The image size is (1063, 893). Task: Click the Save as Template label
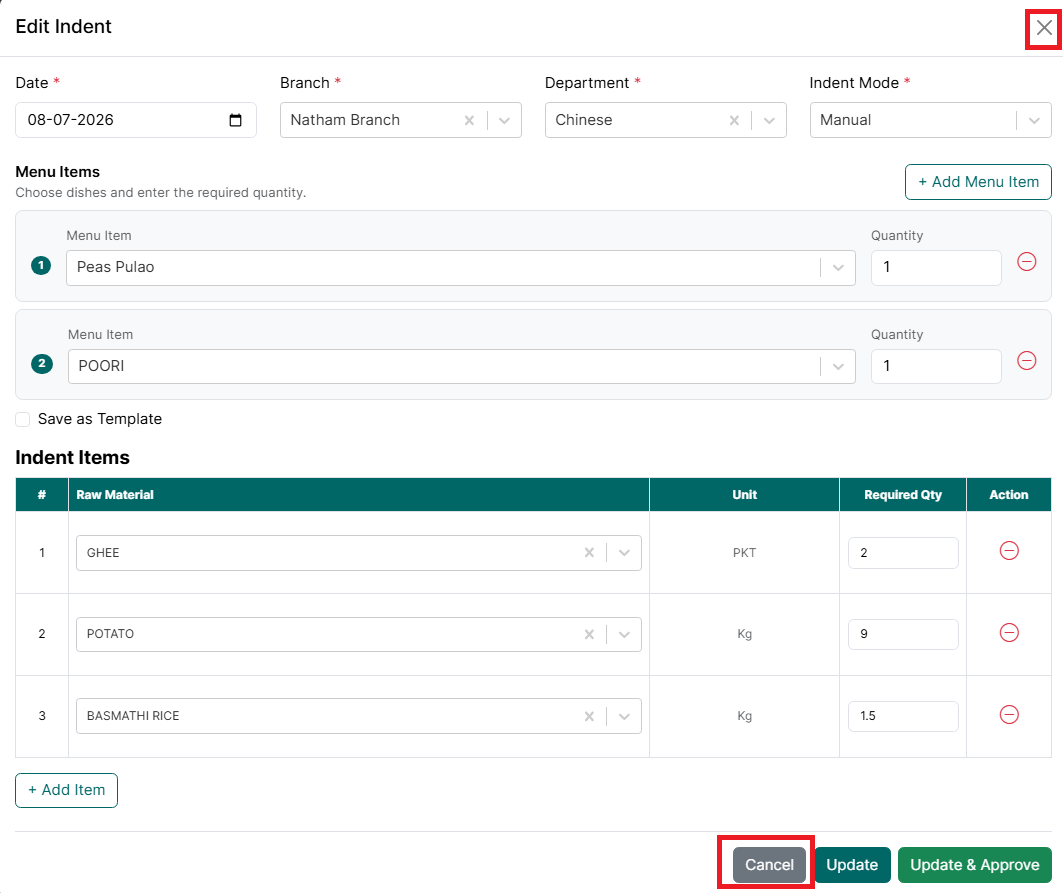[100, 419]
